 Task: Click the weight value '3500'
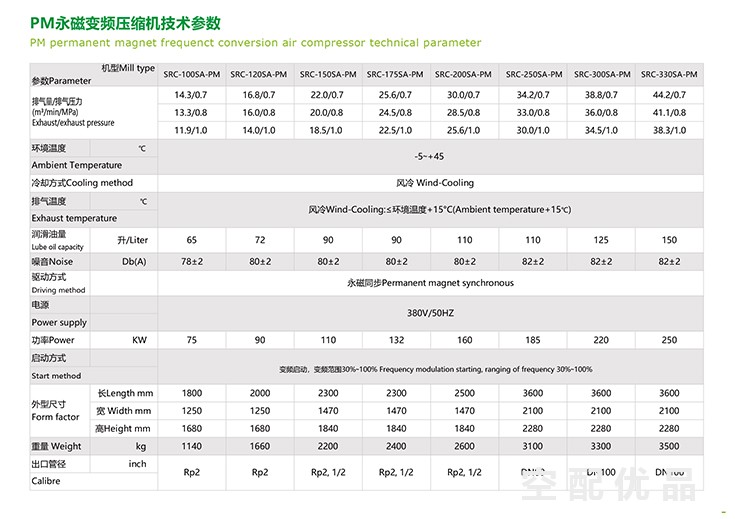669,446
